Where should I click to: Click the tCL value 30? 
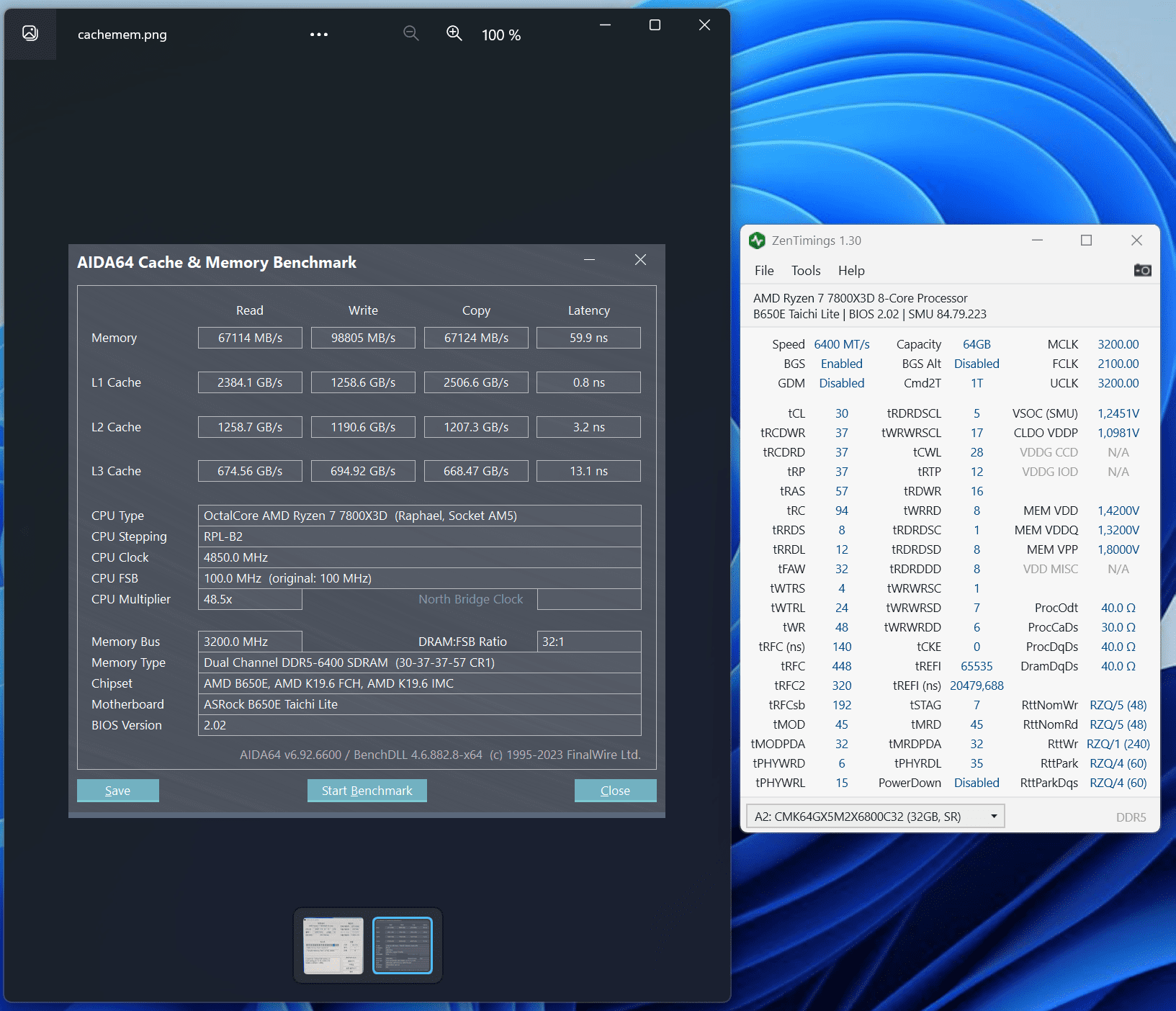point(842,413)
